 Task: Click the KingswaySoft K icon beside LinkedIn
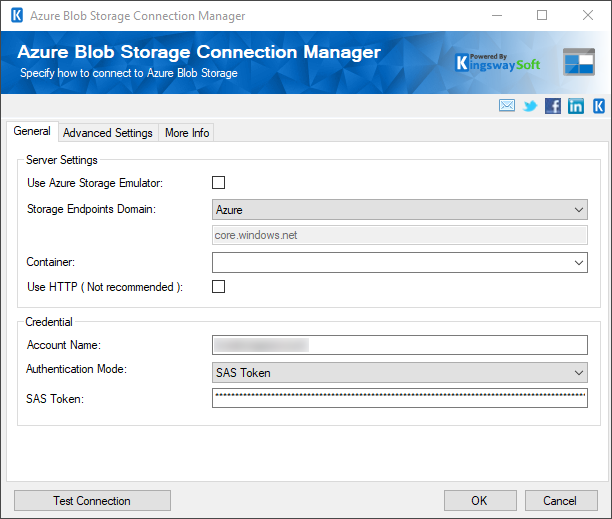(x=599, y=106)
